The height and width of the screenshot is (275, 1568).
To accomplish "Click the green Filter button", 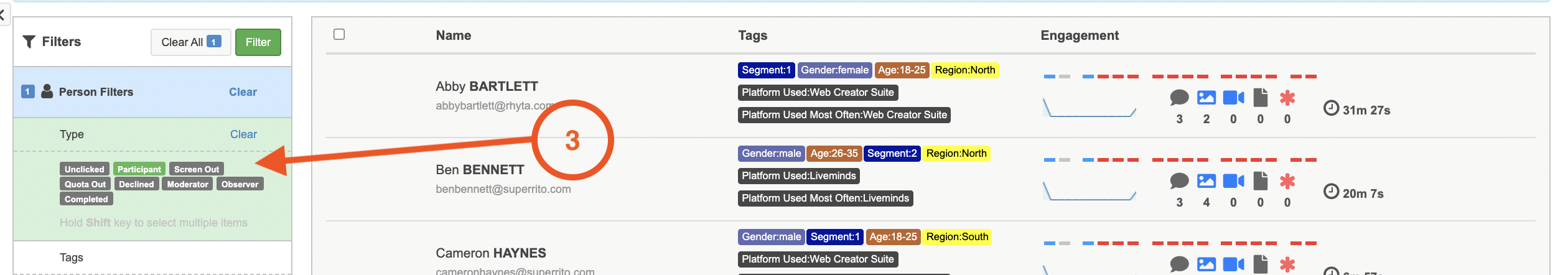I will click(258, 42).
